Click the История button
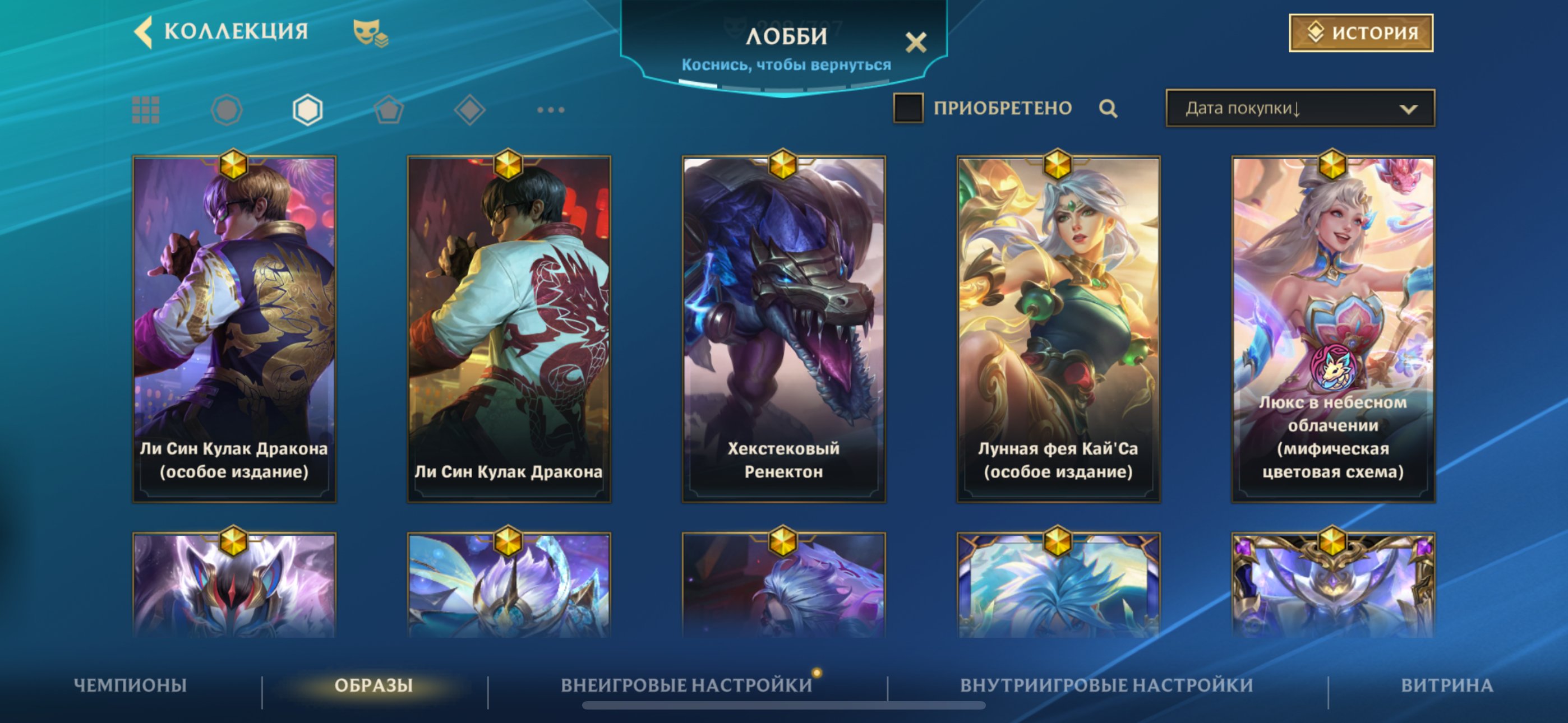The height and width of the screenshot is (723, 1568). coord(1361,33)
